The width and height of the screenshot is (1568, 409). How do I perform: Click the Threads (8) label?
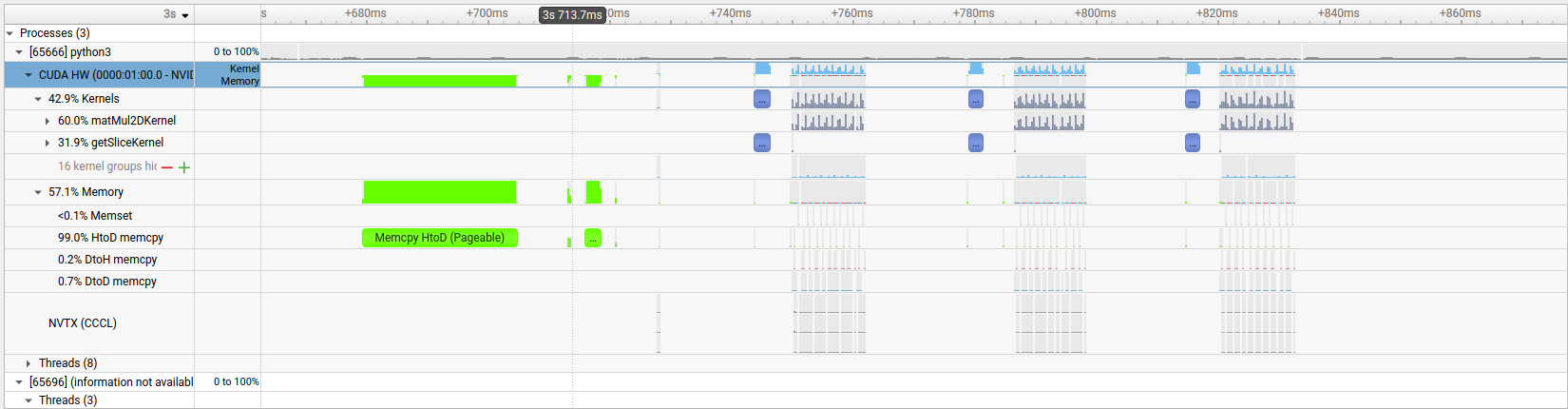coord(67,363)
